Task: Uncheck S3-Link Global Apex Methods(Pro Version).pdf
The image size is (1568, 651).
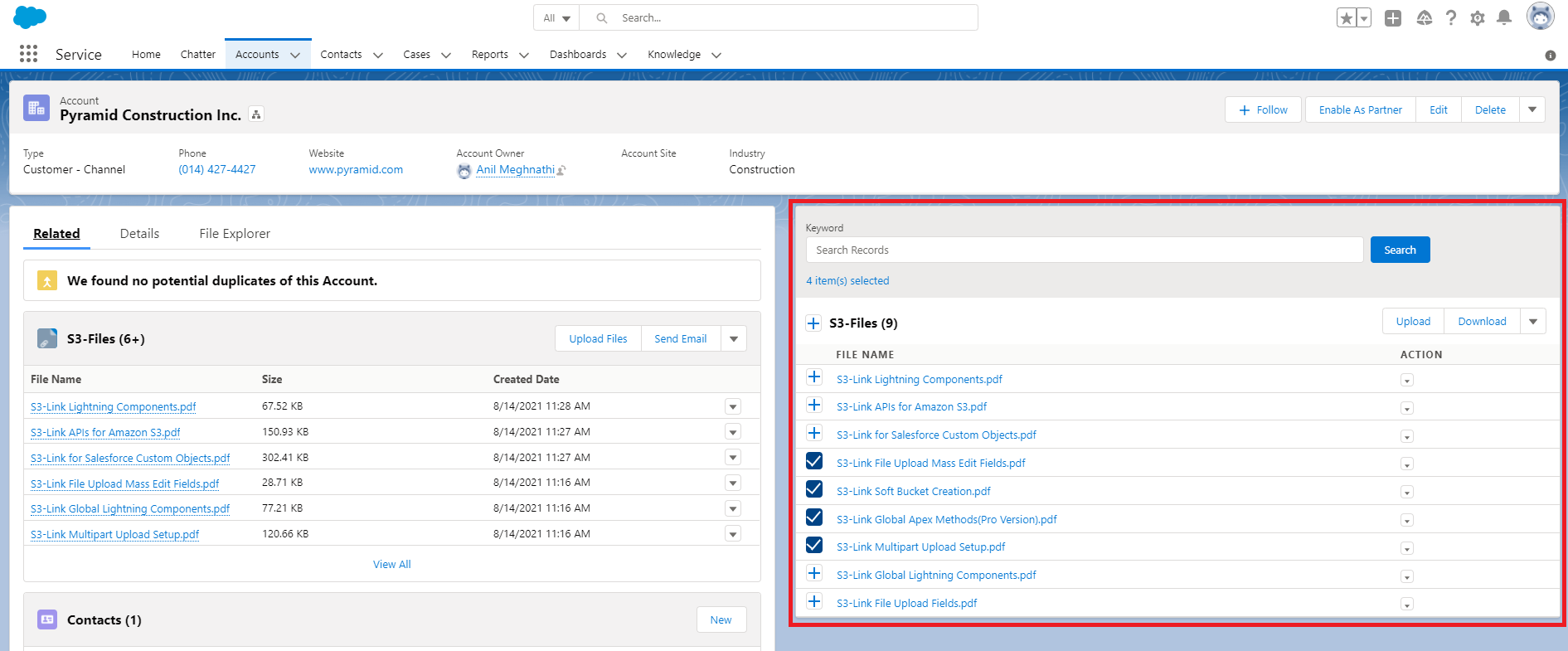Action: coord(814,517)
